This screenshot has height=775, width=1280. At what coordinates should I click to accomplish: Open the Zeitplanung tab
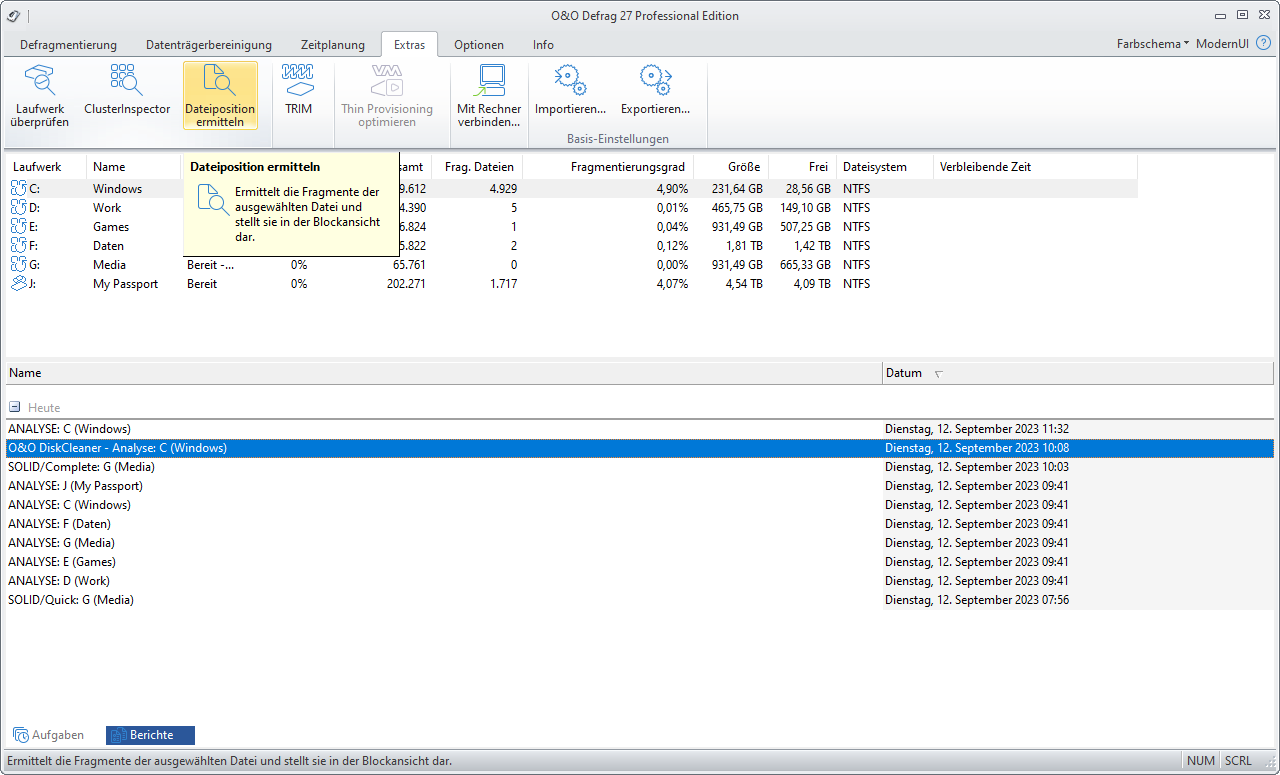pyautogui.click(x=331, y=45)
